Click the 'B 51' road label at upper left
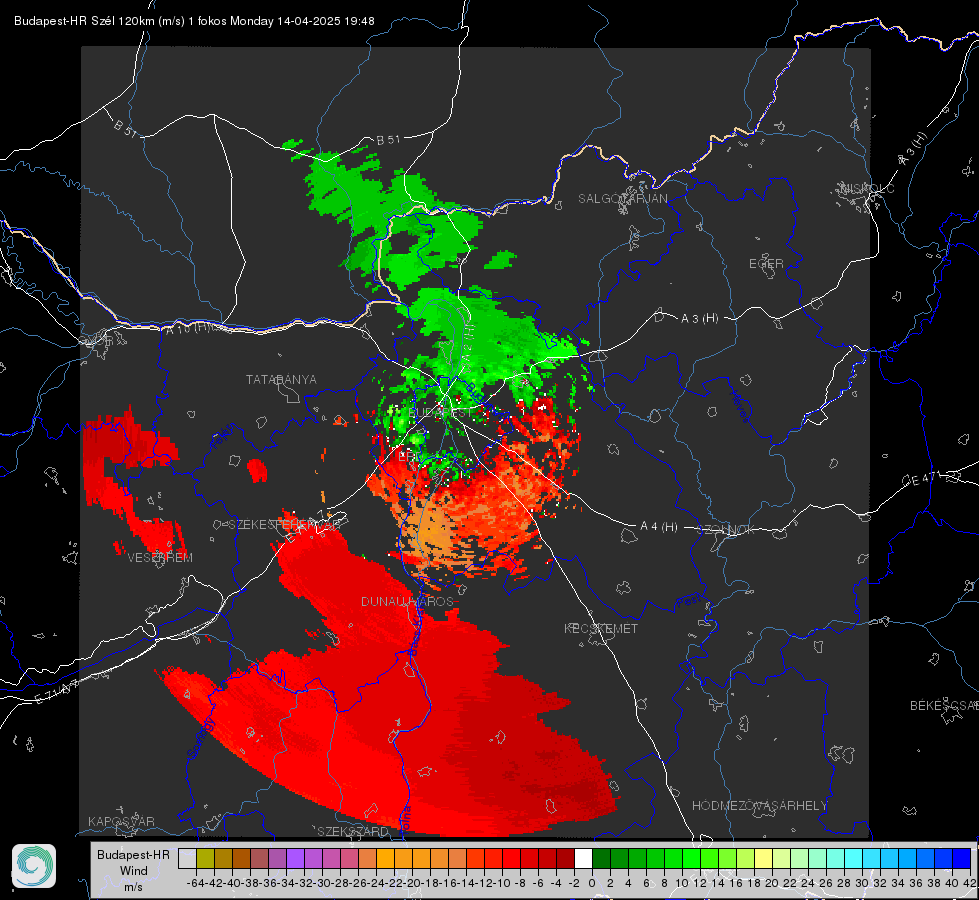979x900 pixels. [125, 129]
